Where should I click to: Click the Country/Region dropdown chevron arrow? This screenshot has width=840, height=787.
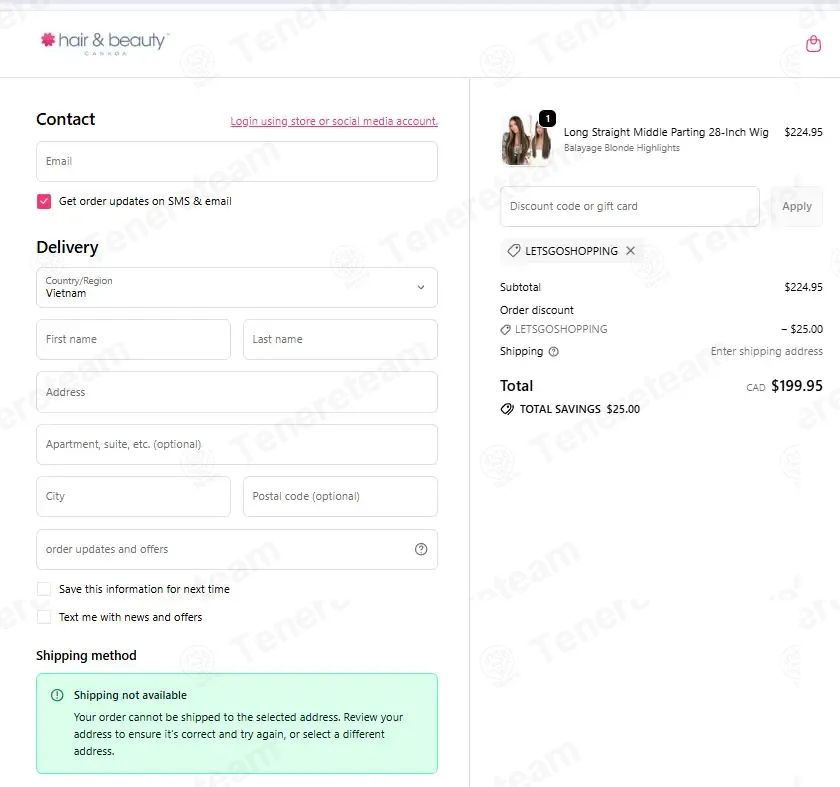pos(421,288)
